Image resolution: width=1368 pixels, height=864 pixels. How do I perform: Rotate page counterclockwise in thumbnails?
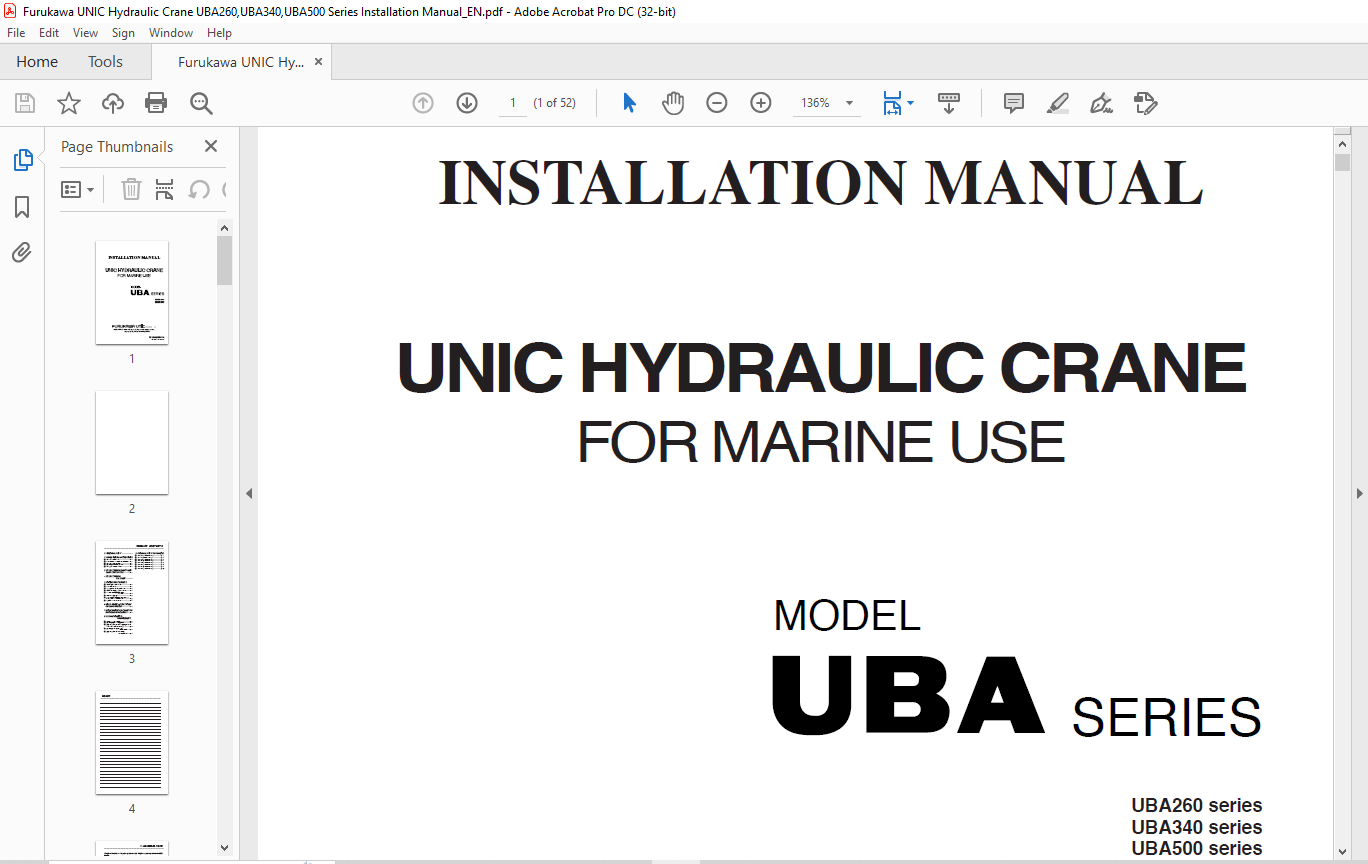pyautogui.click(x=199, y=189)
